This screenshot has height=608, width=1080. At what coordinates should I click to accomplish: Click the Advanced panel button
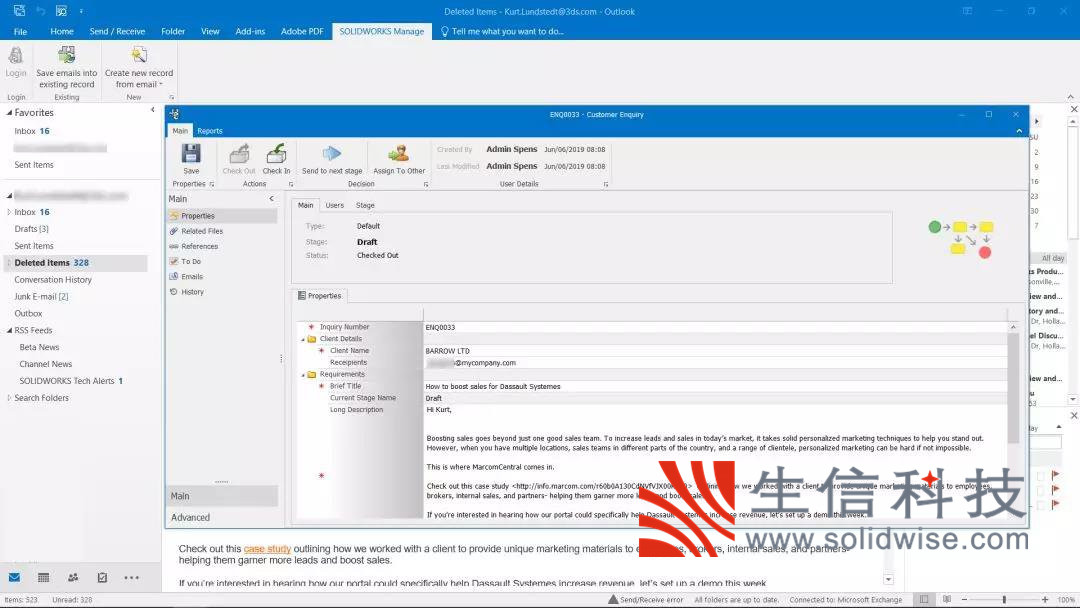pyautogui.click(x=223, y=518)
